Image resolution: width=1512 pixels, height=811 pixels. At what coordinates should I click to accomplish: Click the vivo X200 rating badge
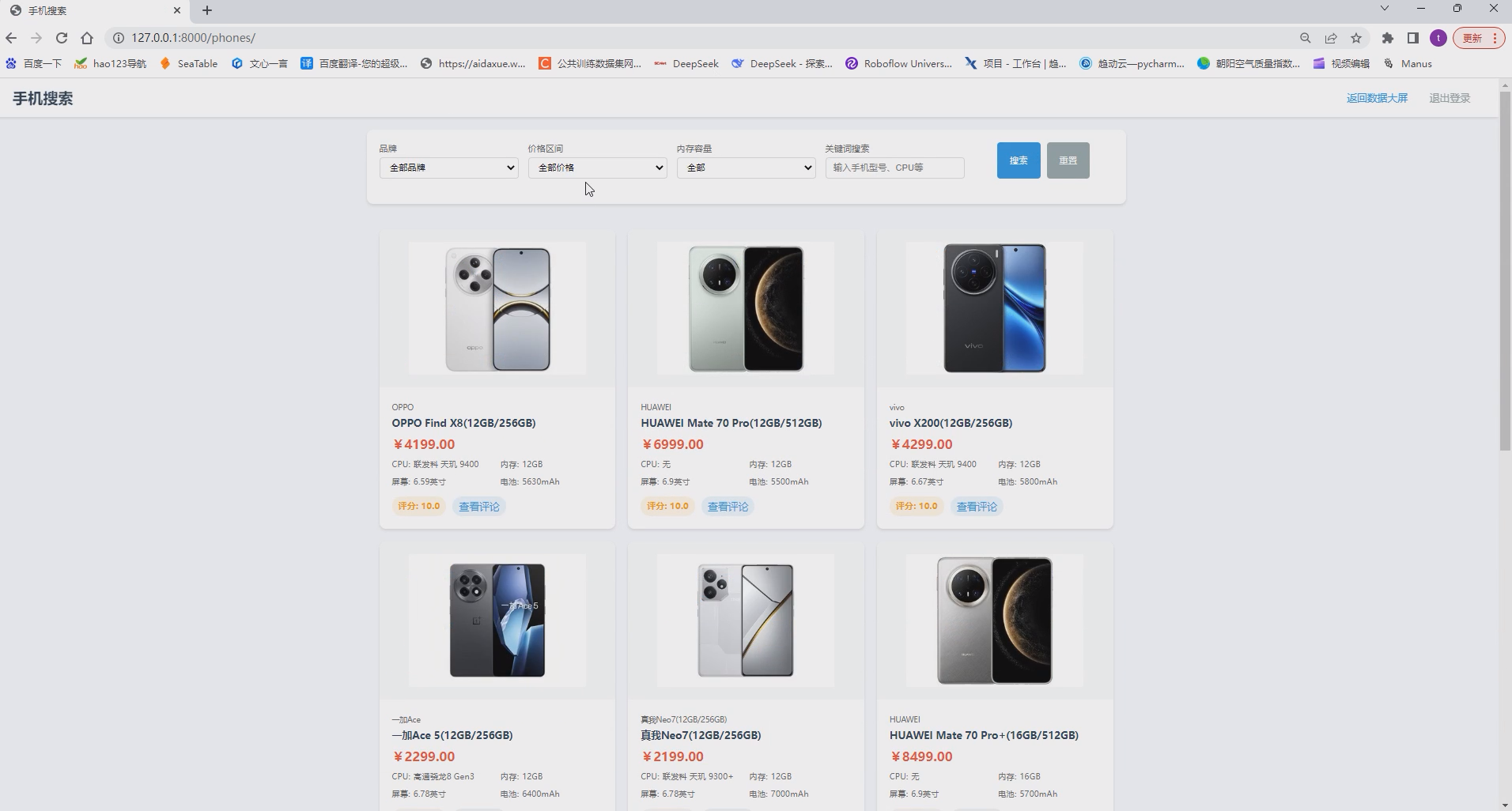coord(917,507)
